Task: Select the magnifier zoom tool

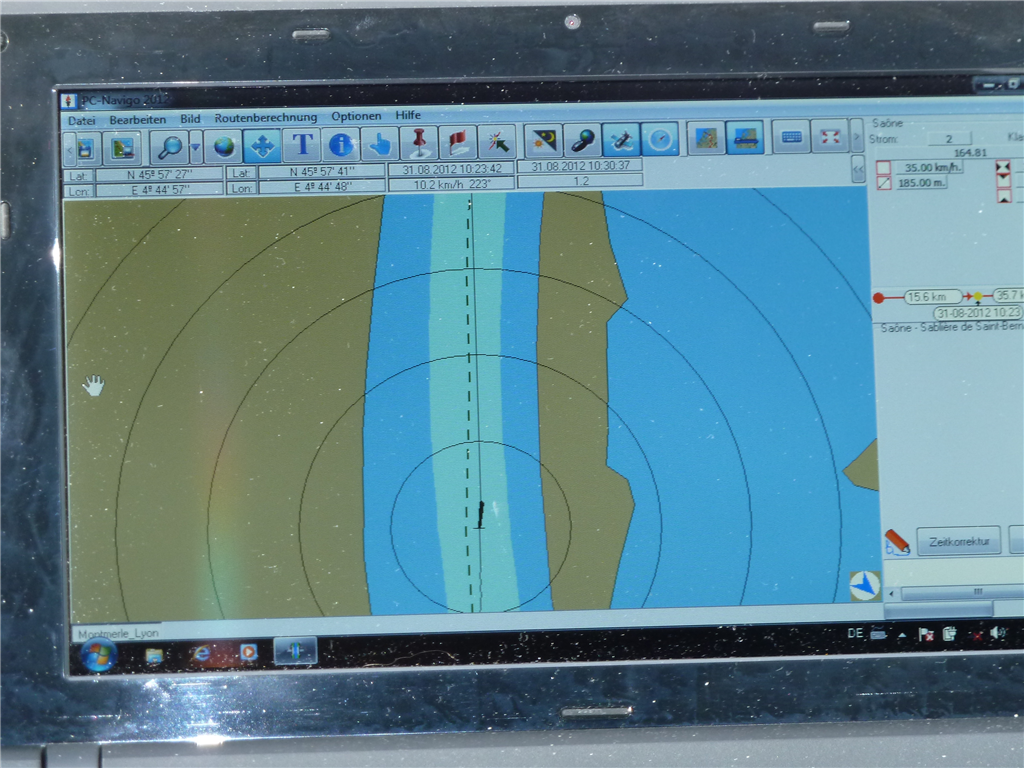Action: (x=170, y=147)
